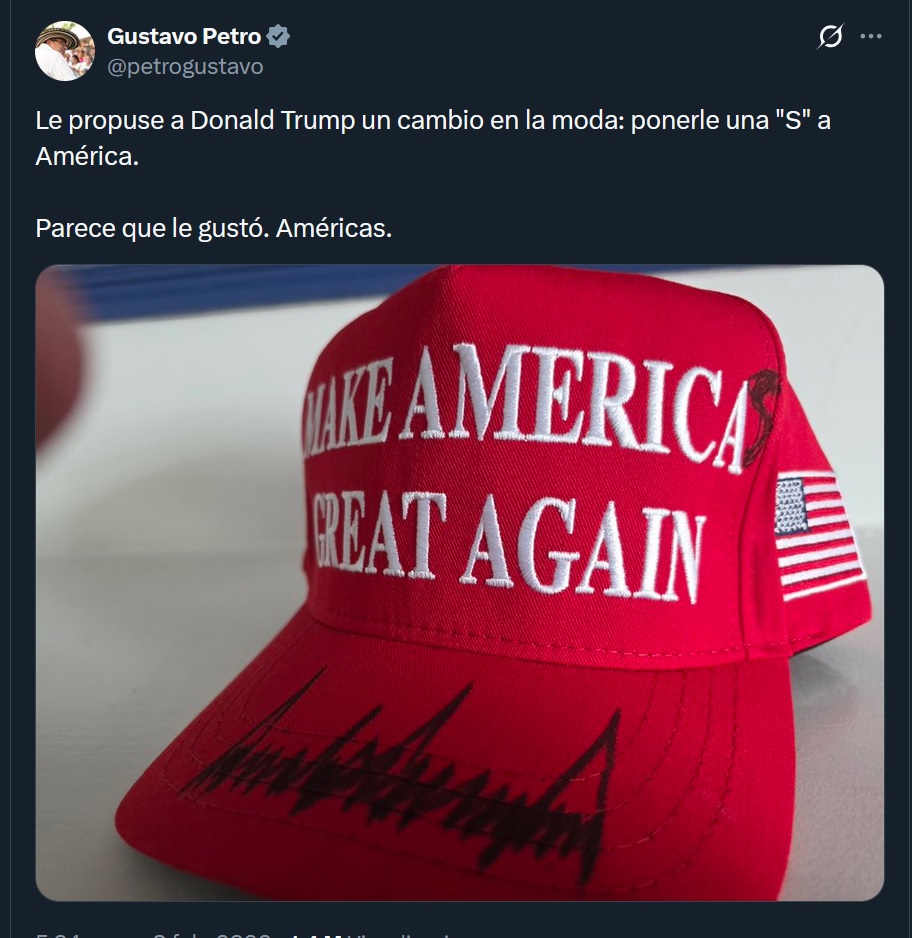The height and width of the screenshot is (938, 912).
Task: Click the quoted "S" in the tweet text
Action: [x=793, y=120]
